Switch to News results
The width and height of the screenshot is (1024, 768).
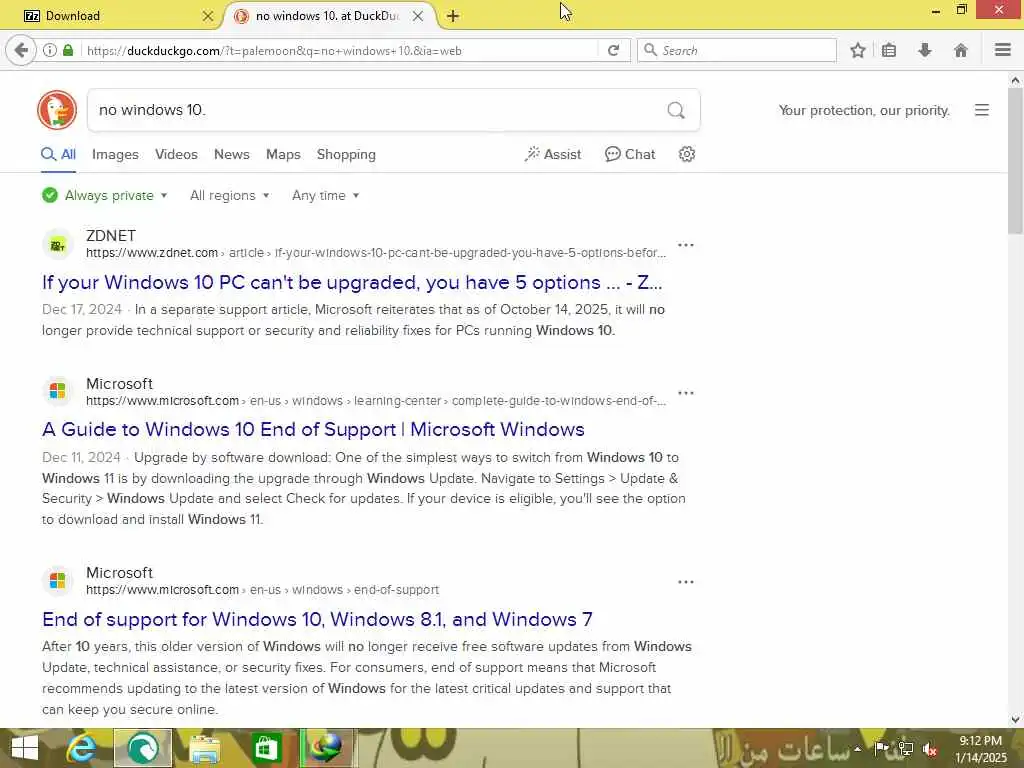pyautogui.click(x=232, y=154)
